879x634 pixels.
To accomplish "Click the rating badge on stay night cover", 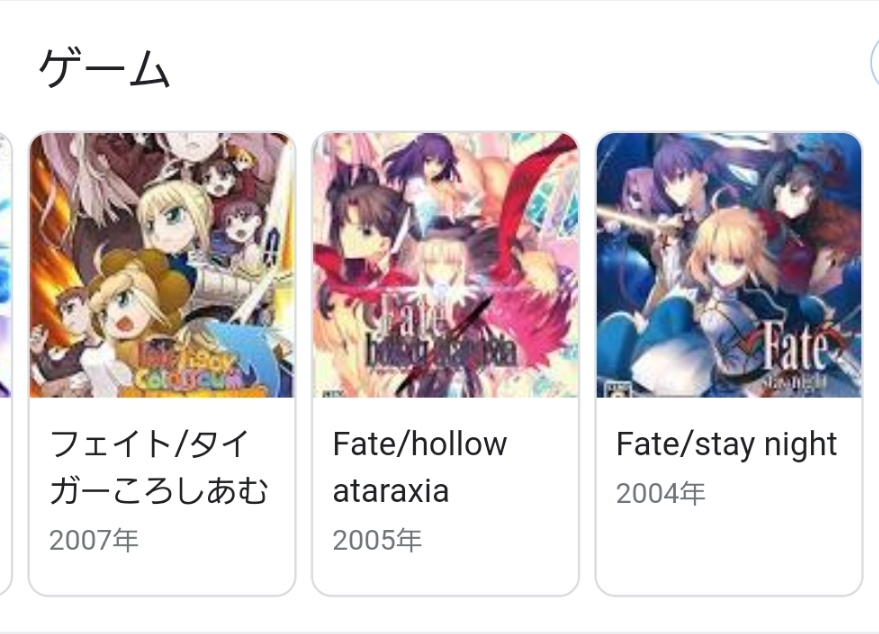I will tap(610, 386).
